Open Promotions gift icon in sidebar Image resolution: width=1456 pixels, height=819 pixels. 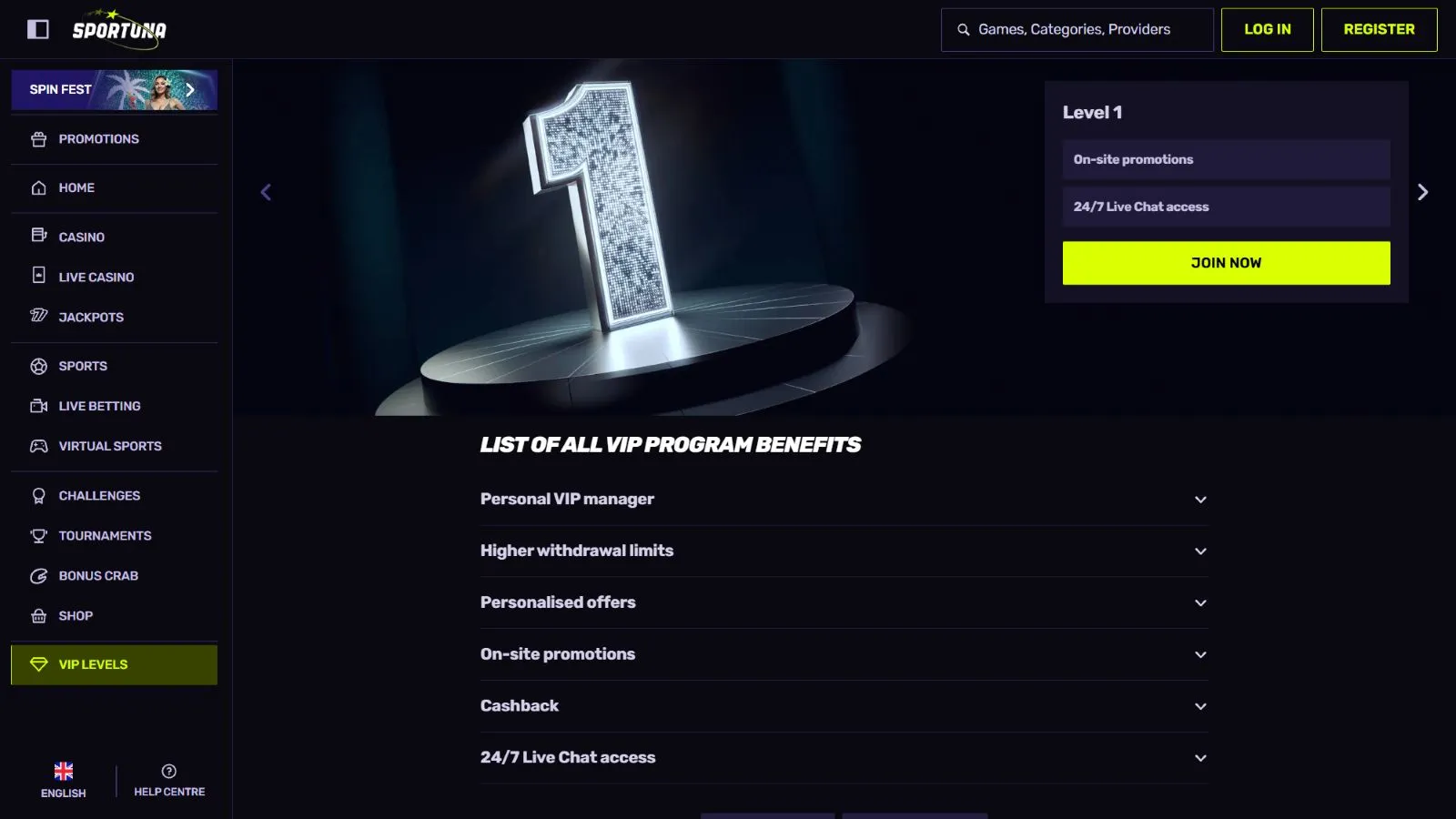click(38, 139)
